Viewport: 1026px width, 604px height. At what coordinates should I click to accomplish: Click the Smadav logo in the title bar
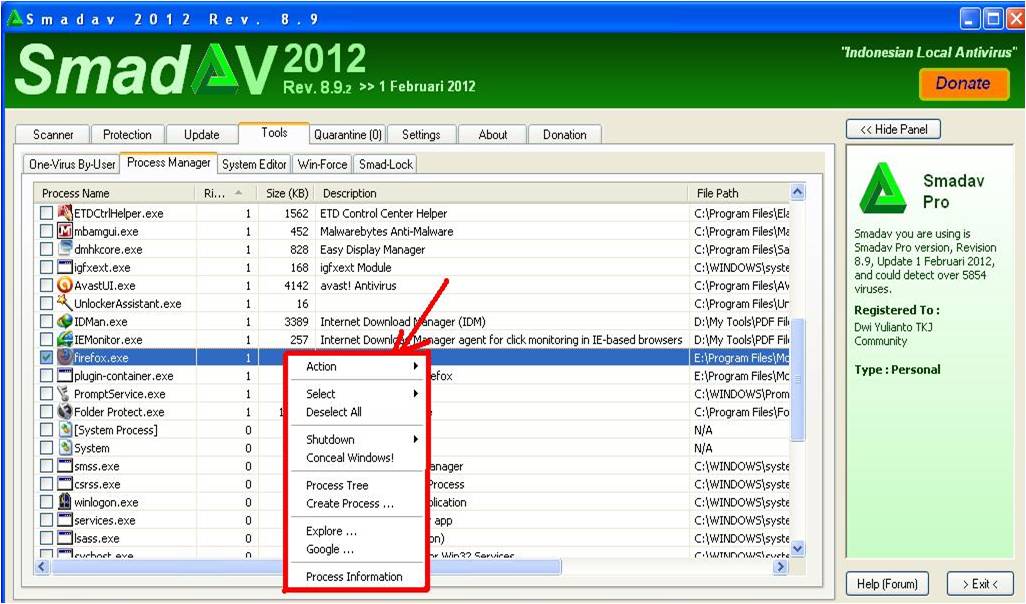pos(16,16)
